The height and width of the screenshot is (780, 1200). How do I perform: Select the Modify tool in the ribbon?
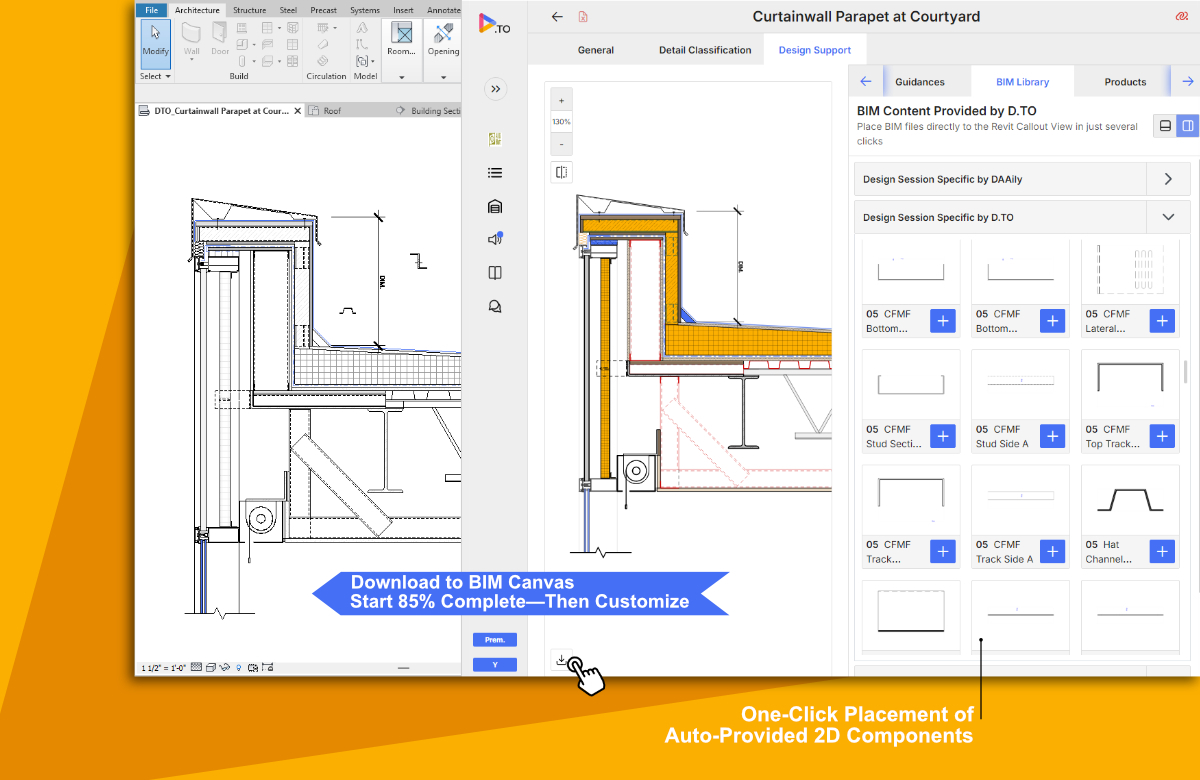155,41
